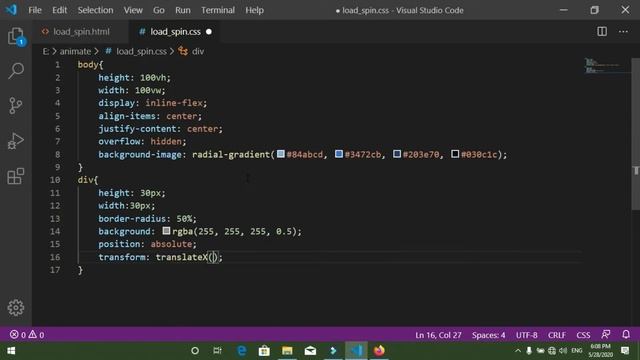Open Windows Action Center notifications
The height and width of the screenshot is (360, 640).
click(625, 351)
